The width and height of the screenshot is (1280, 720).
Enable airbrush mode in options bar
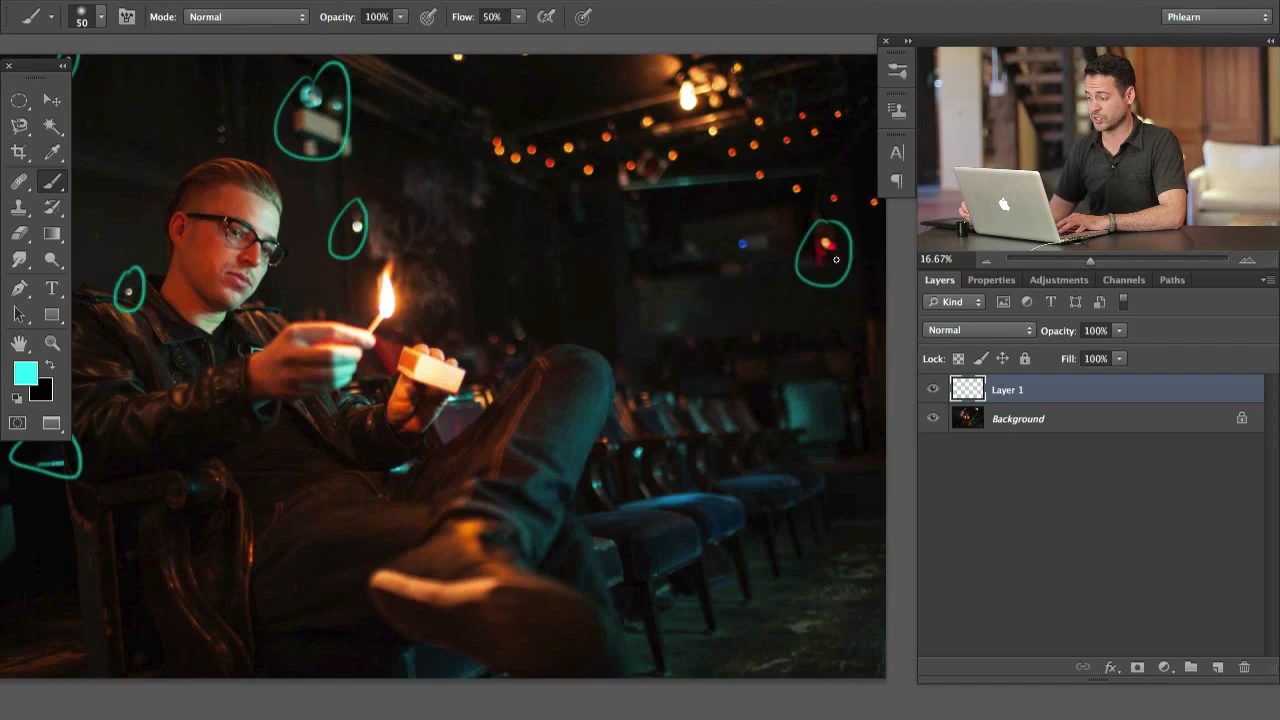click(546, 17)
